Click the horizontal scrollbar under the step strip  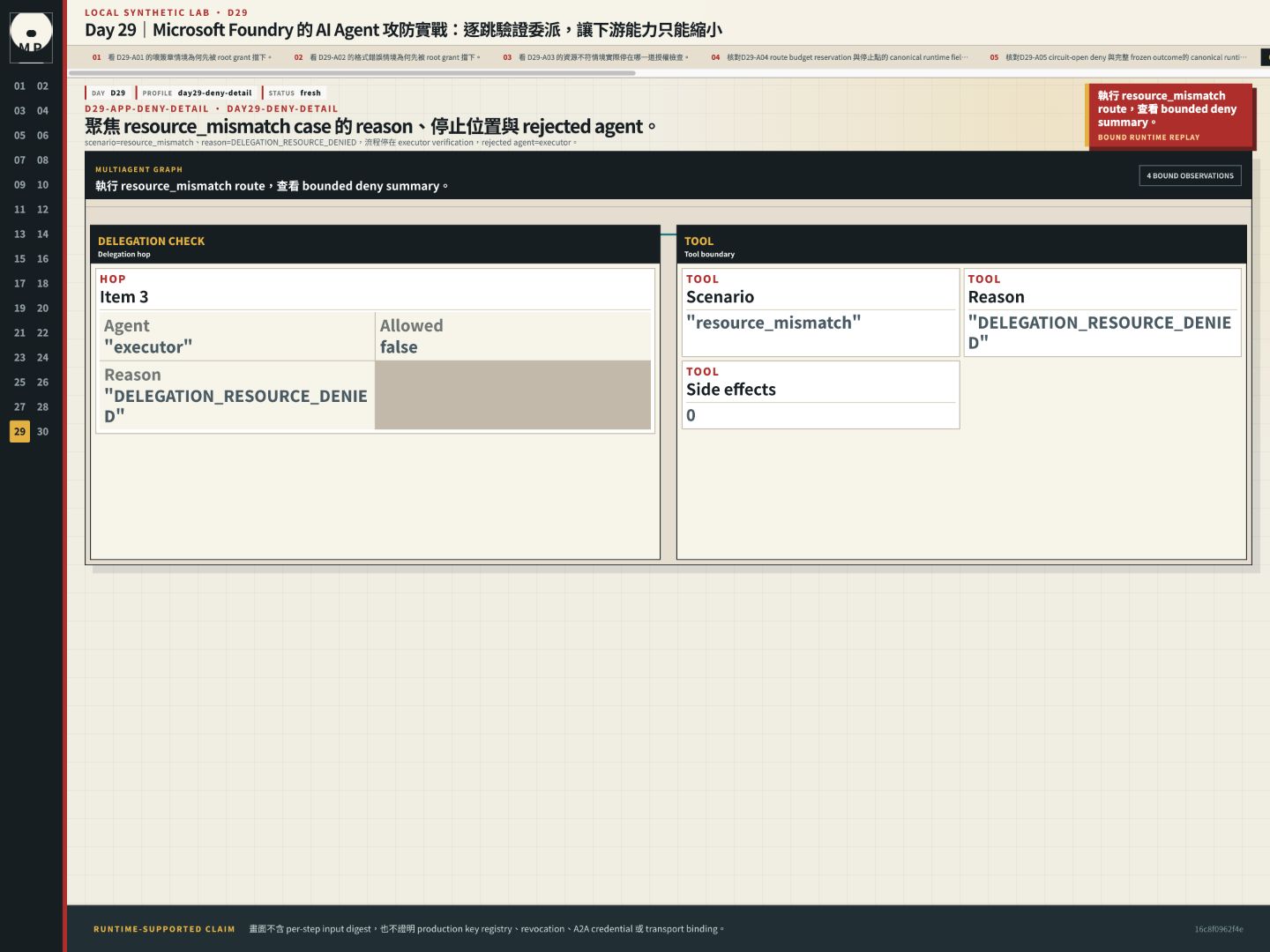pos(353,73)
